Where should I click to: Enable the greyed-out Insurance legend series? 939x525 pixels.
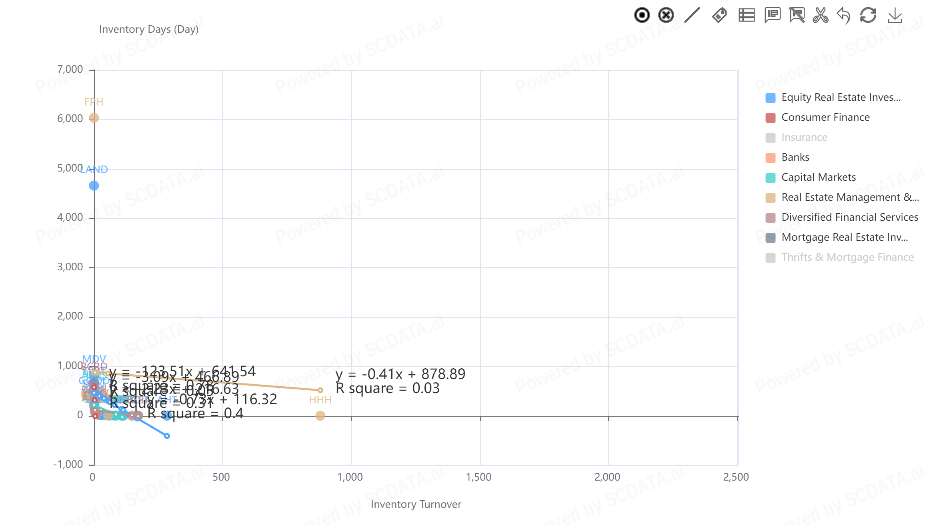click(804, 137)
